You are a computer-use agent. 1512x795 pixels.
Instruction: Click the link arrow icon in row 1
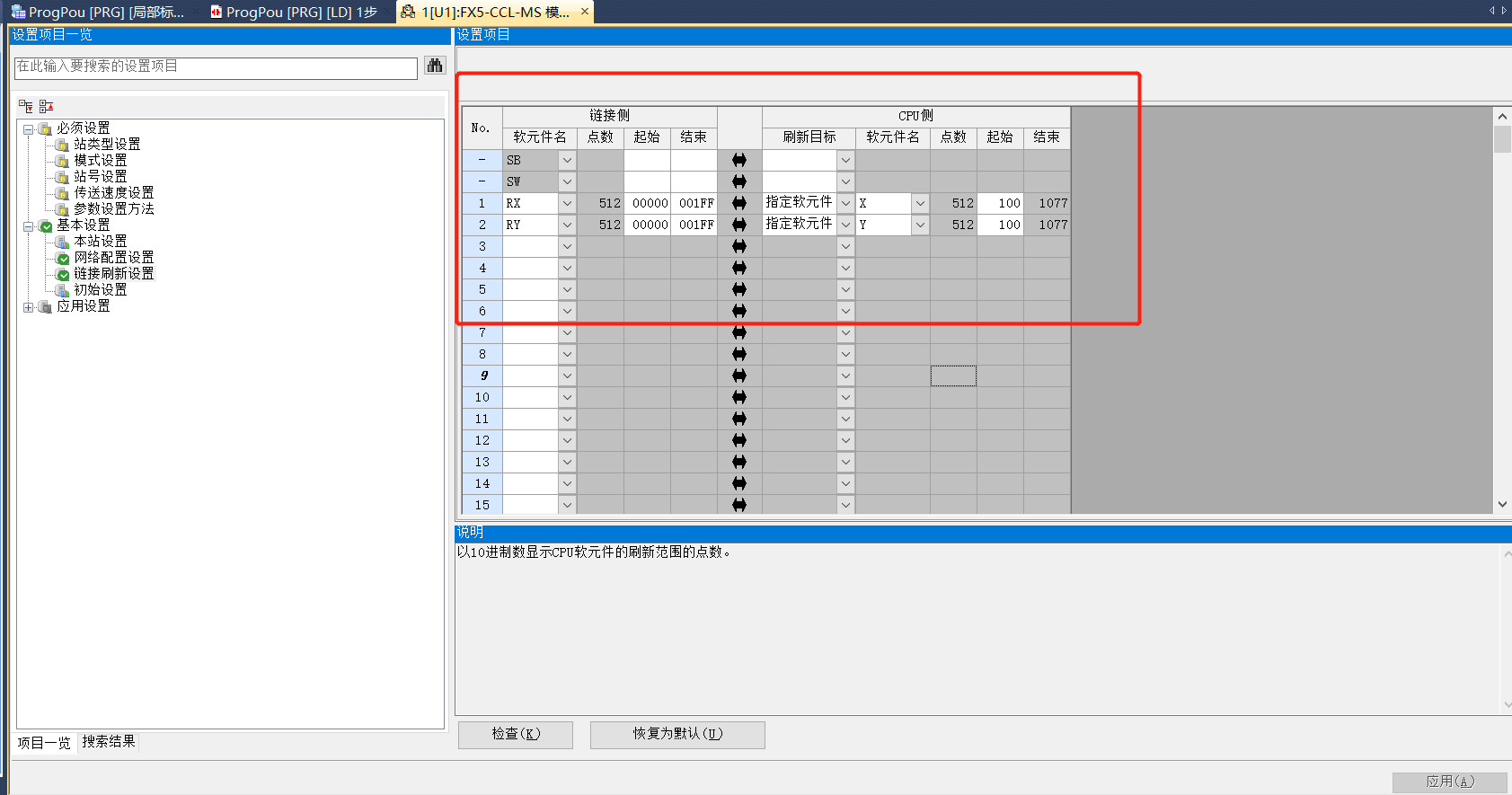(x=739, y=203)
